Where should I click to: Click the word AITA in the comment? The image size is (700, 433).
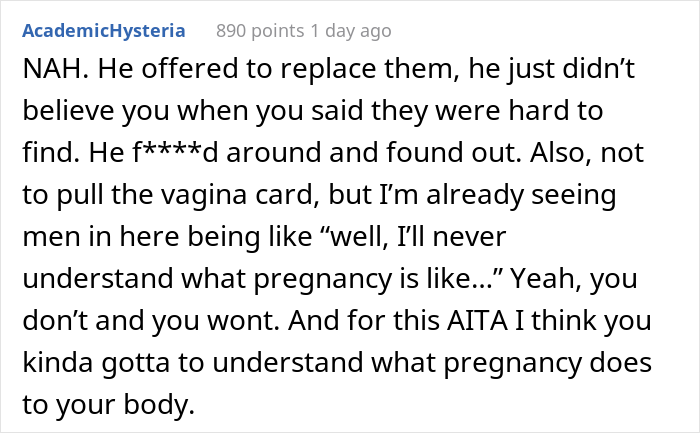477,320
